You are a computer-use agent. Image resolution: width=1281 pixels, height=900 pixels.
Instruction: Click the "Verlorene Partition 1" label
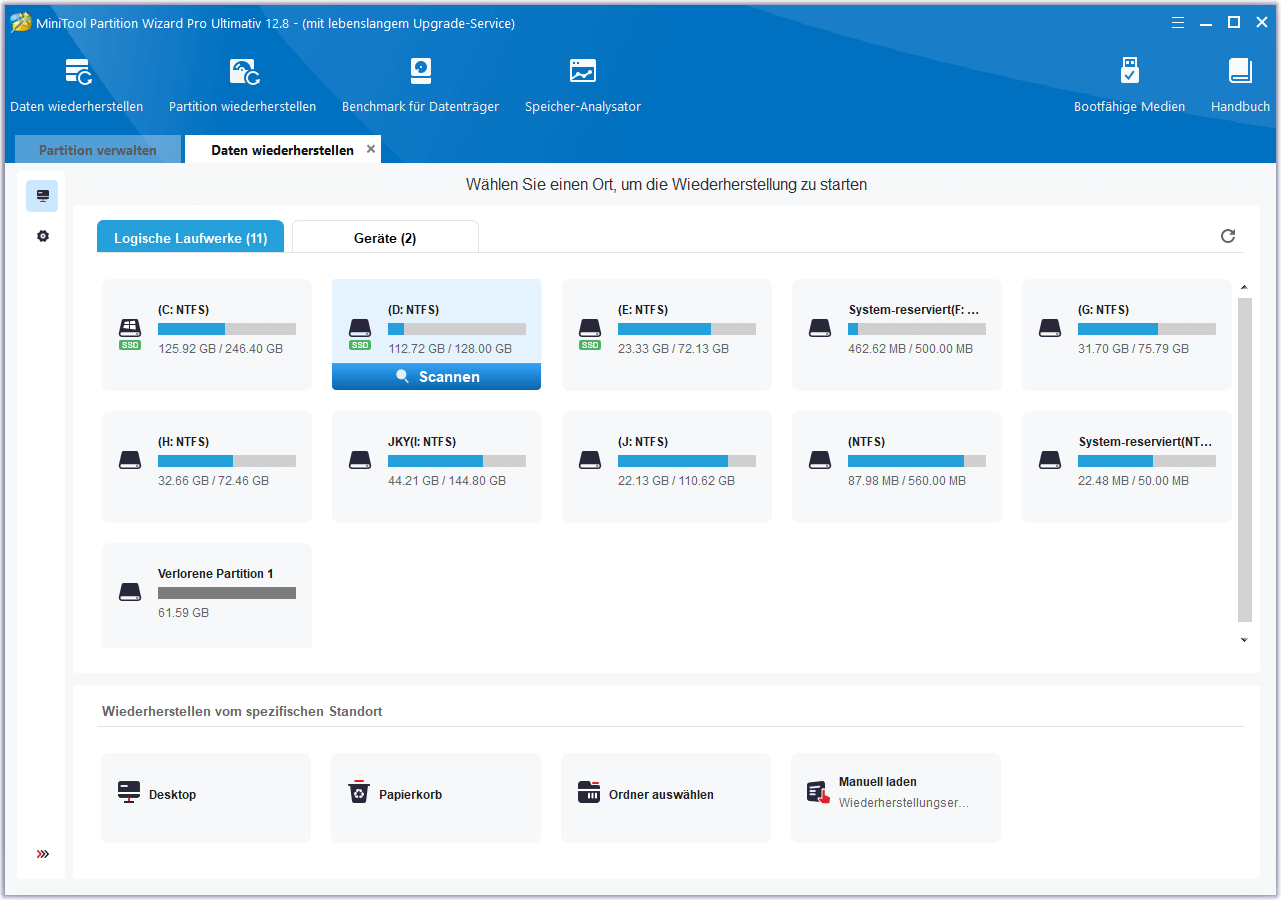tap(216, 574)
